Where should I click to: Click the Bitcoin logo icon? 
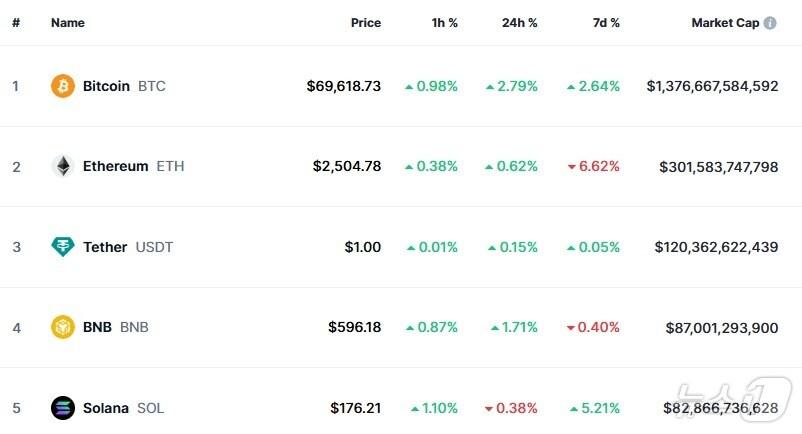pos(63,86)
